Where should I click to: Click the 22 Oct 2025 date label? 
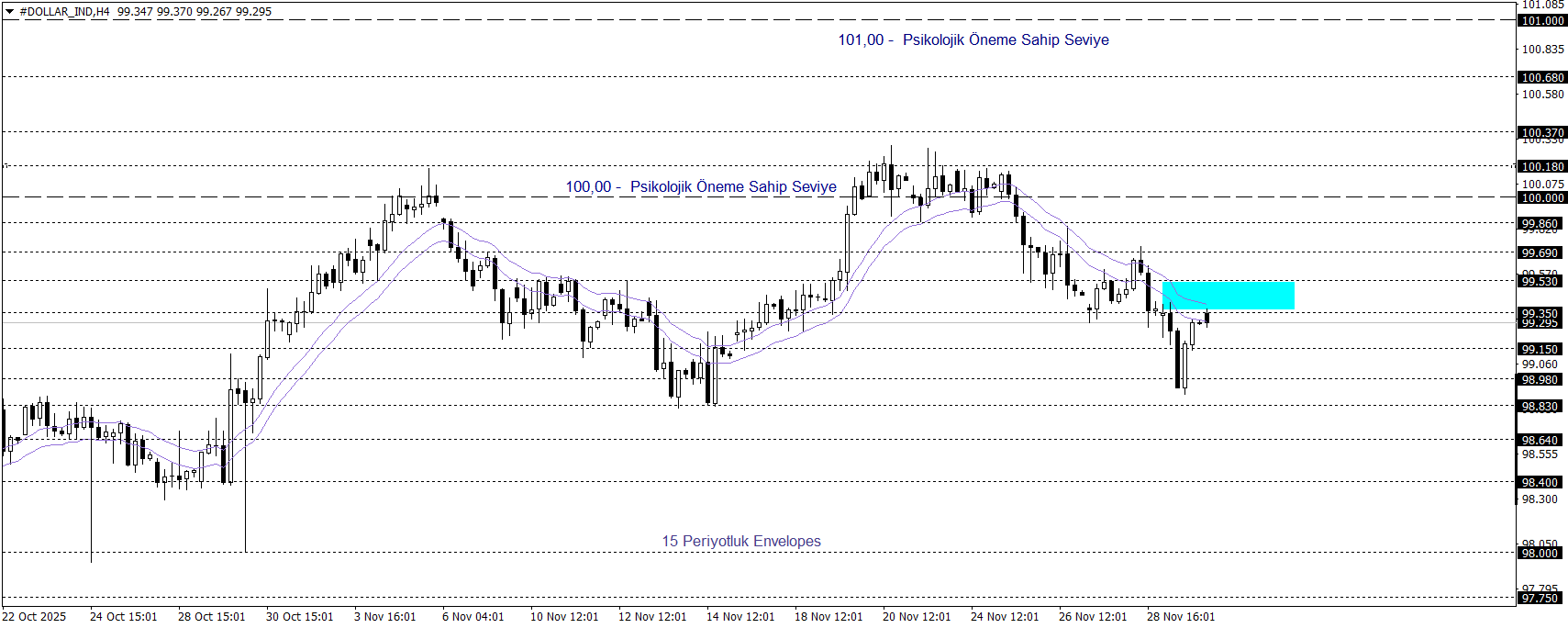34,616
